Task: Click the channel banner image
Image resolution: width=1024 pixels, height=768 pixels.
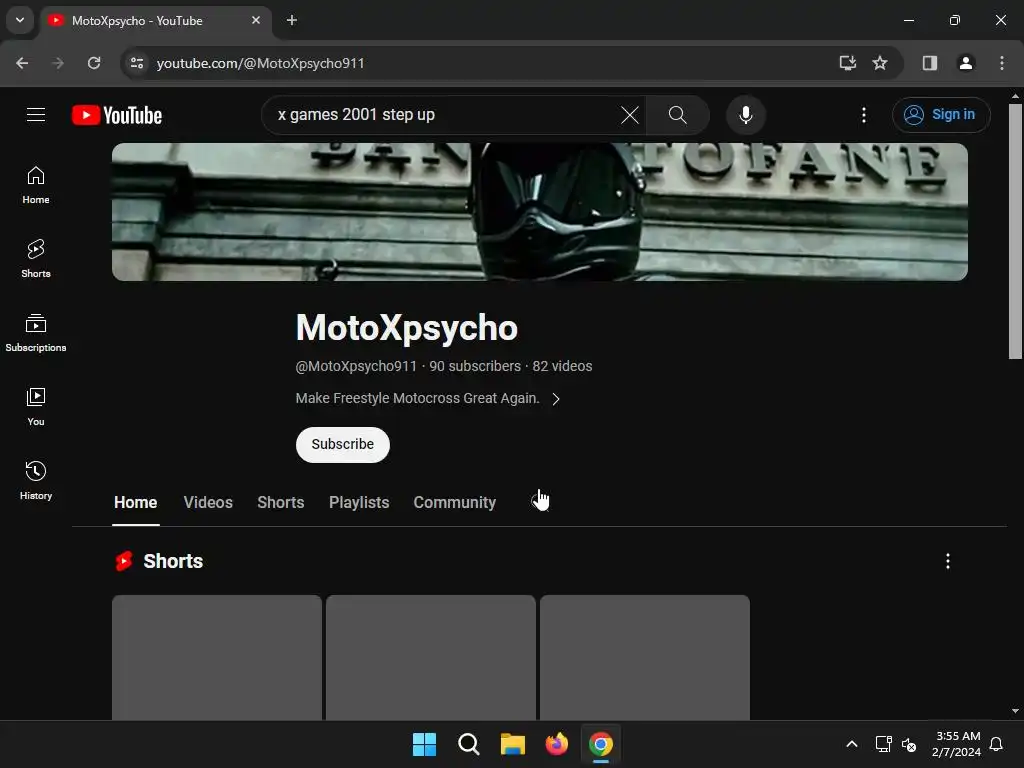Action: point(539,212)
